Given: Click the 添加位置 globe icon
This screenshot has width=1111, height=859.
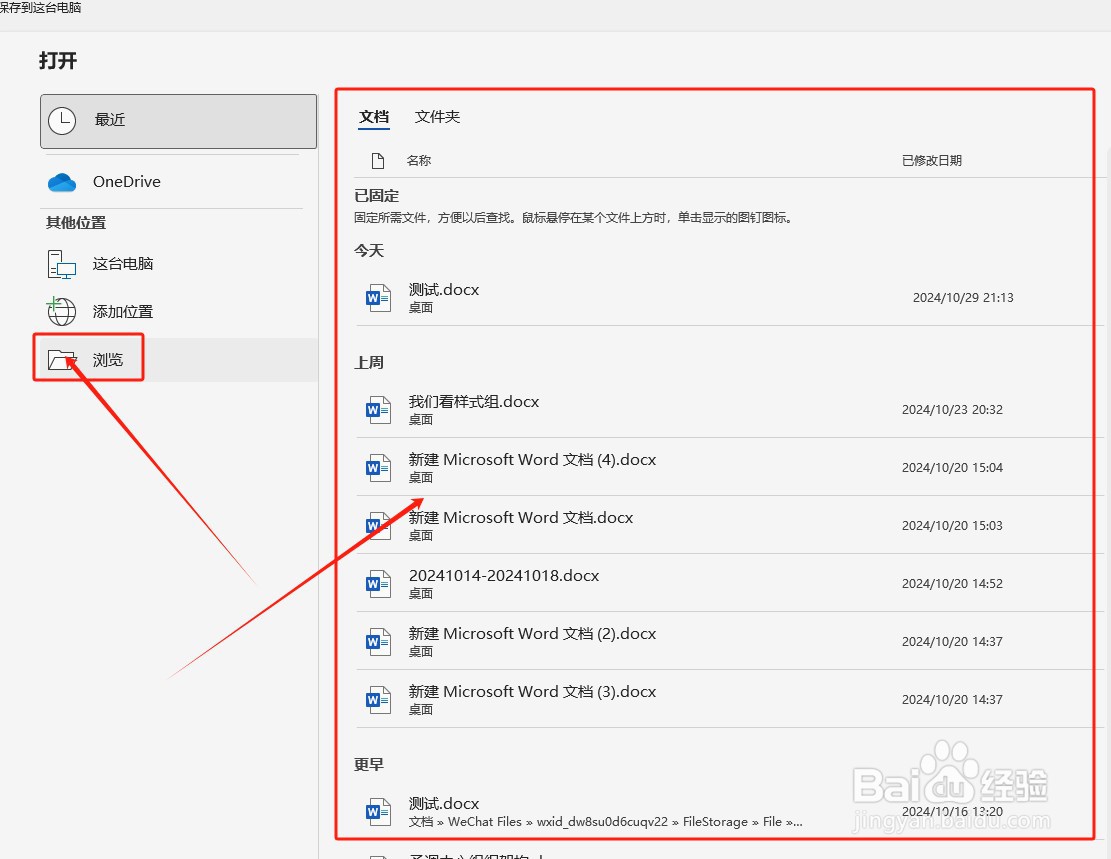Looking at the screenshot, I should tap(60, 311).
